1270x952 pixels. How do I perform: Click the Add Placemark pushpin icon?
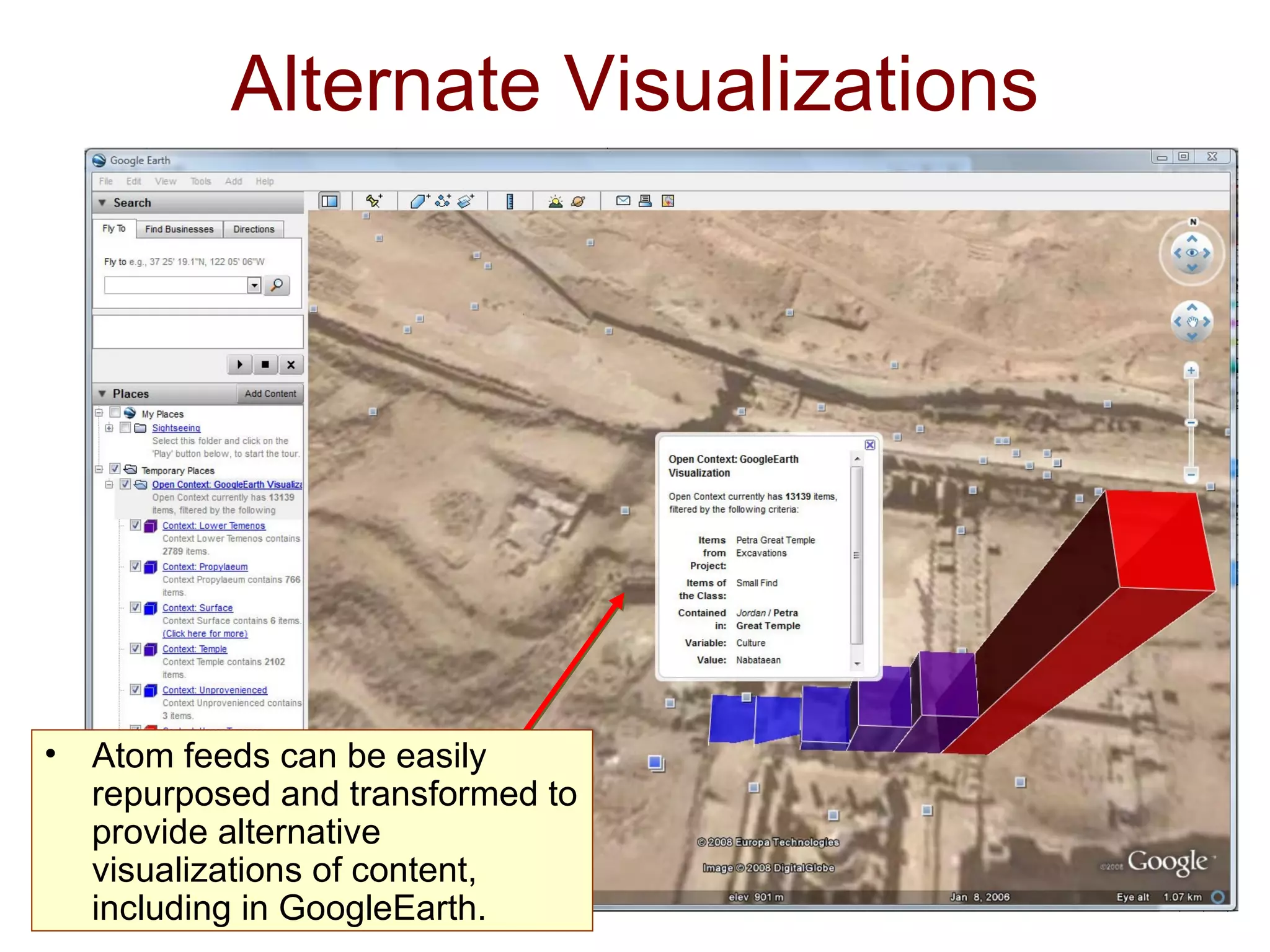374,201
